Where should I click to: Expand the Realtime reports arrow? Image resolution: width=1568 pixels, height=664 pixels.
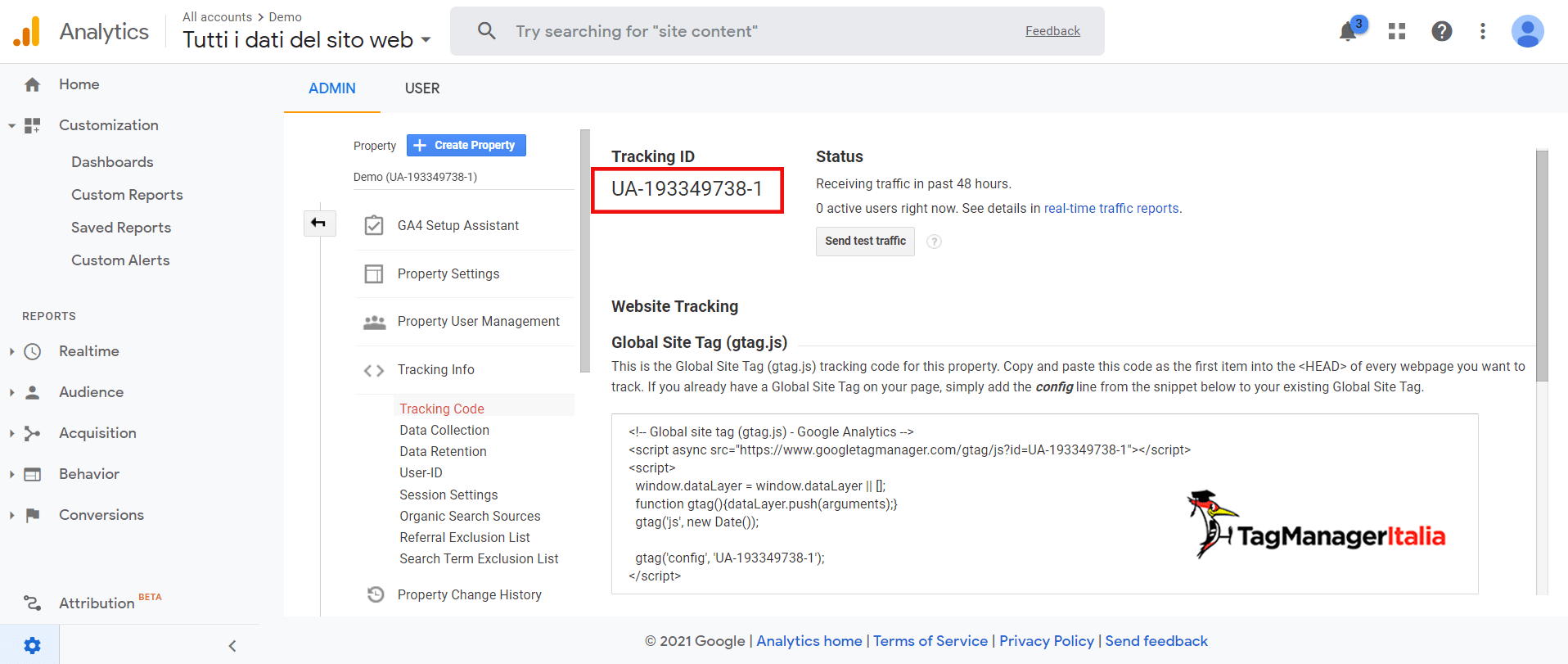11,351
